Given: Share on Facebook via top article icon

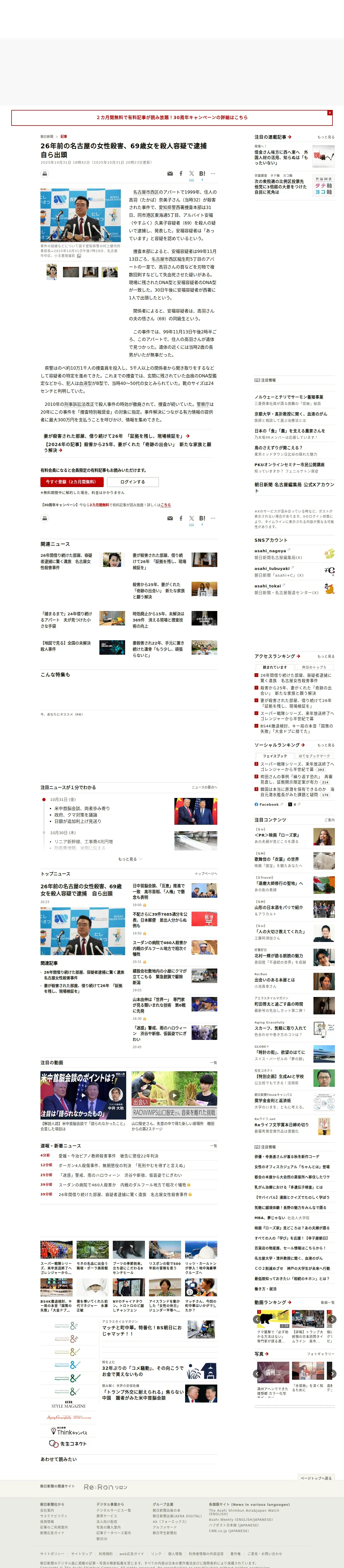Looking at the screenshot, I should point(181,174).
